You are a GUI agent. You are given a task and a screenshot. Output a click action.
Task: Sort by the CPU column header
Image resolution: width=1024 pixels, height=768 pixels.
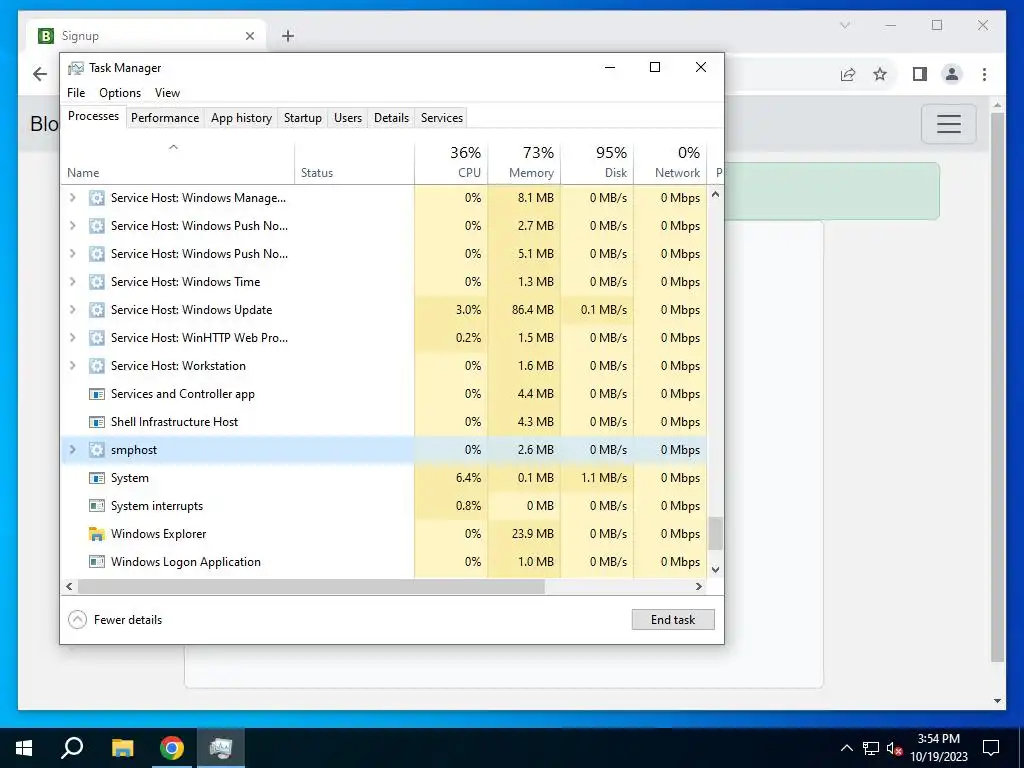(x=451, y=163)
